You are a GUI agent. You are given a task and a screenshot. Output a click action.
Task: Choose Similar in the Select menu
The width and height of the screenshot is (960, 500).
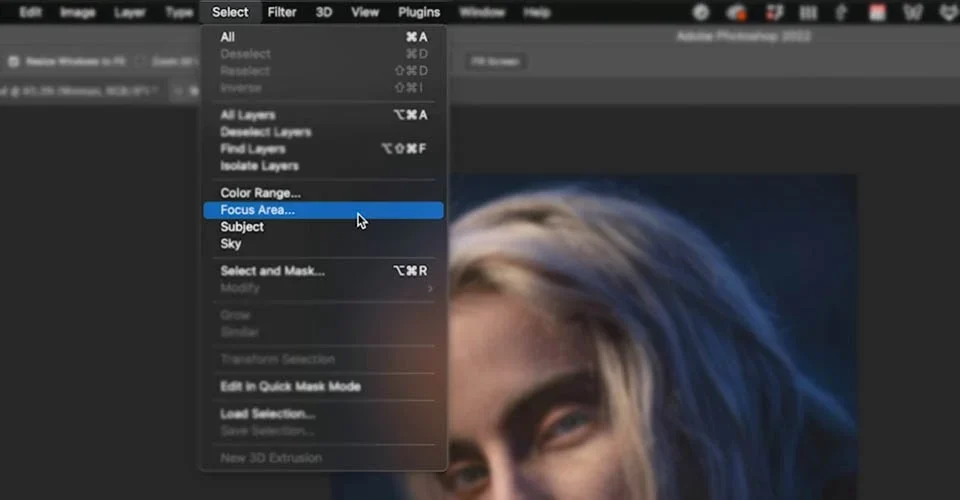point(323,332)
